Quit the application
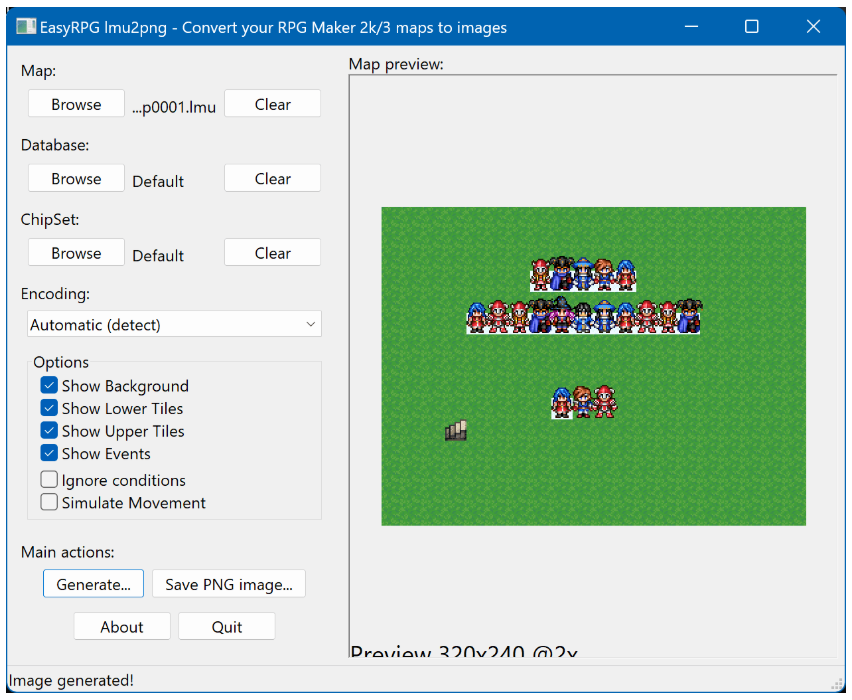This screenshot has width=852, height=700. (227, 627)
